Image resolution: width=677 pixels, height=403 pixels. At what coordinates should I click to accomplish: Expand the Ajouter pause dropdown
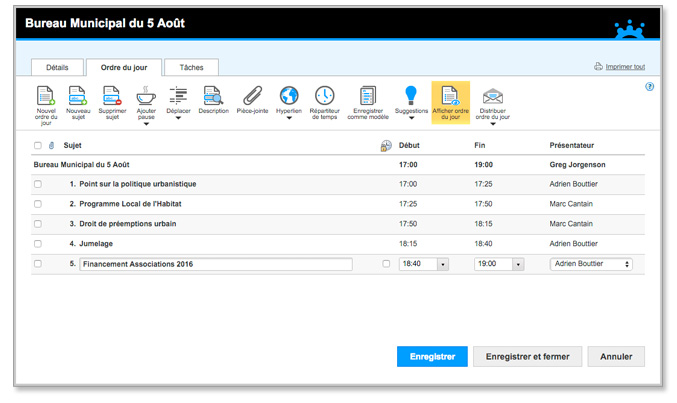tap(146, 121)
